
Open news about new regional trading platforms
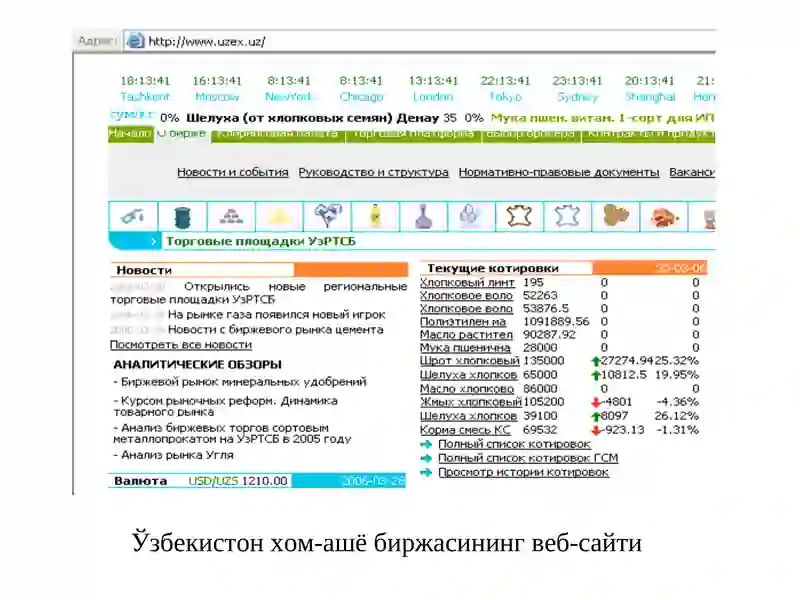click(259, 293)
